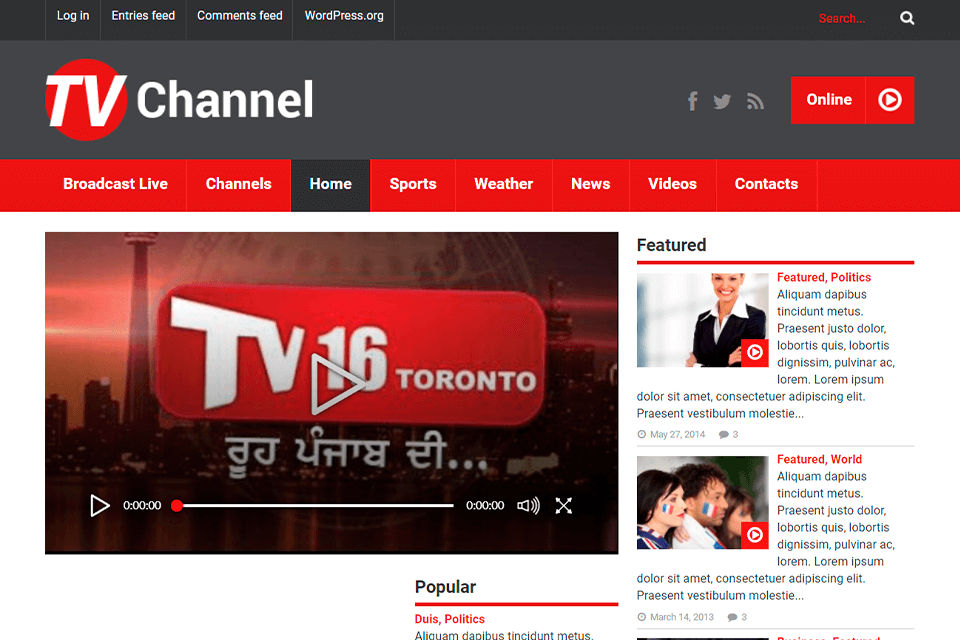960x640 pixels.
Task: Open the Weather menu item
Action: (503, 184)
